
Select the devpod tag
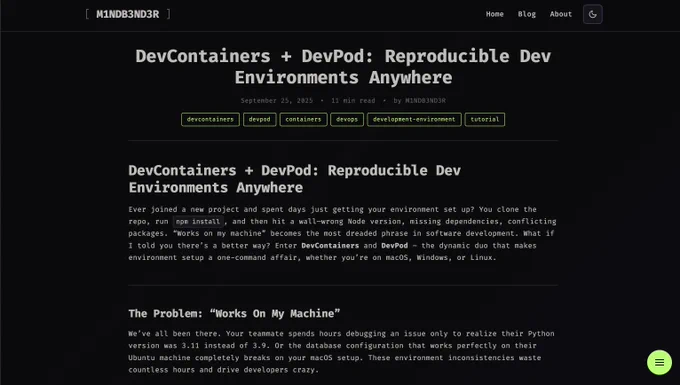click(259, 119)
